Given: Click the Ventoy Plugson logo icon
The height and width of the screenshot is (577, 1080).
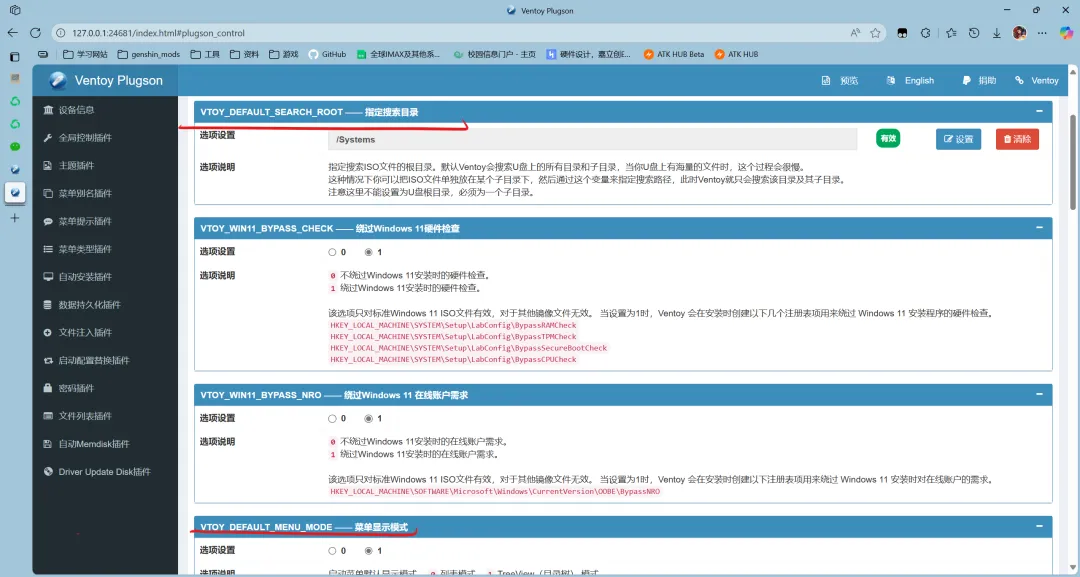Looking at the screenshot, I should point(59,81).
